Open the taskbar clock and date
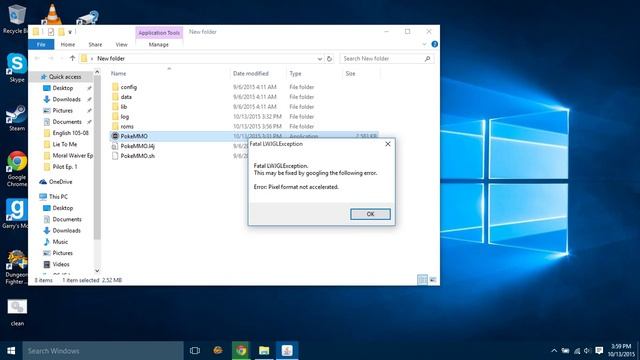Screen dimensions: 640x360 620,350
